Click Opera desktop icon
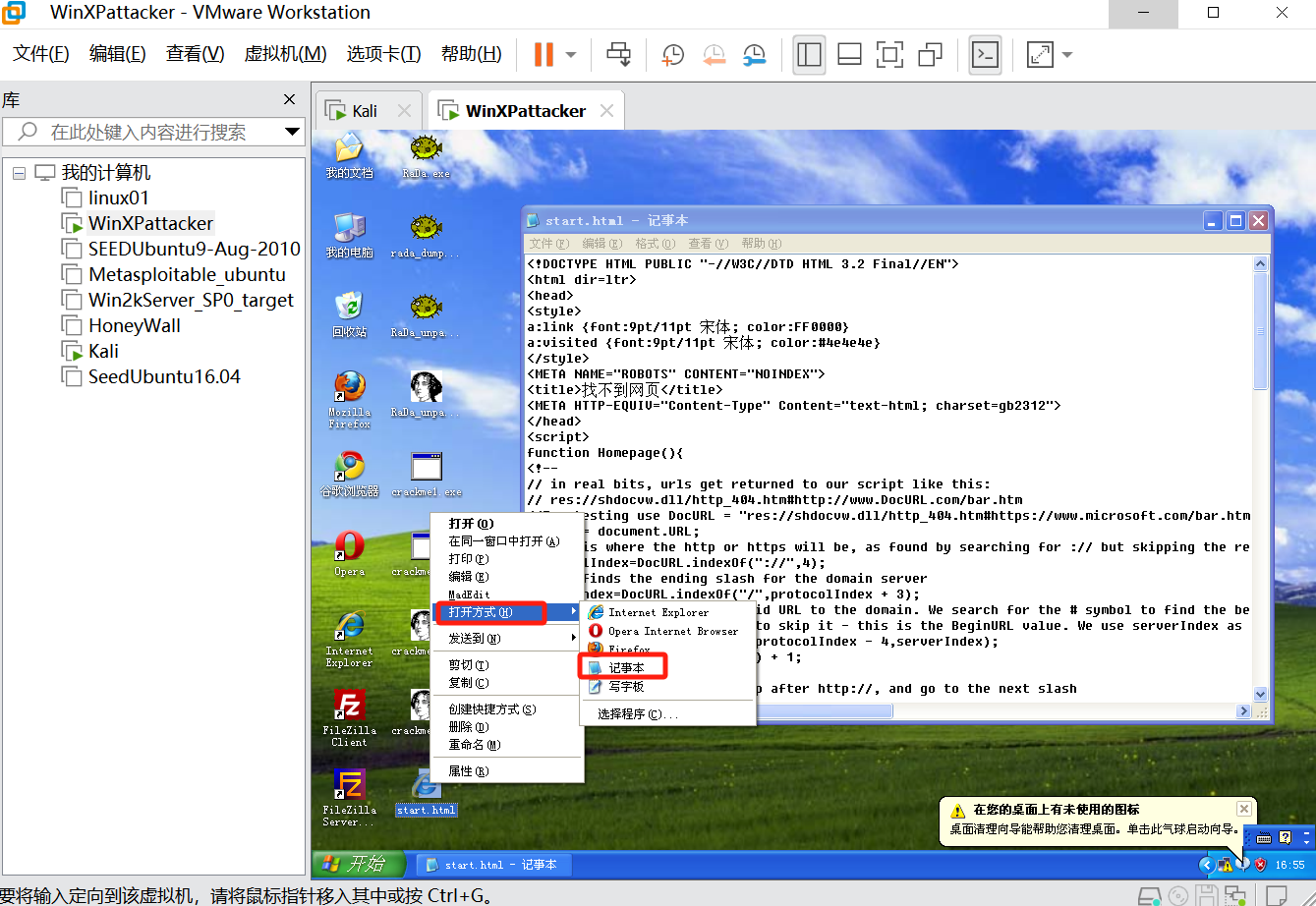This screenshot has height=906, width=1316. pyautogui.click(x=349, y=552)
